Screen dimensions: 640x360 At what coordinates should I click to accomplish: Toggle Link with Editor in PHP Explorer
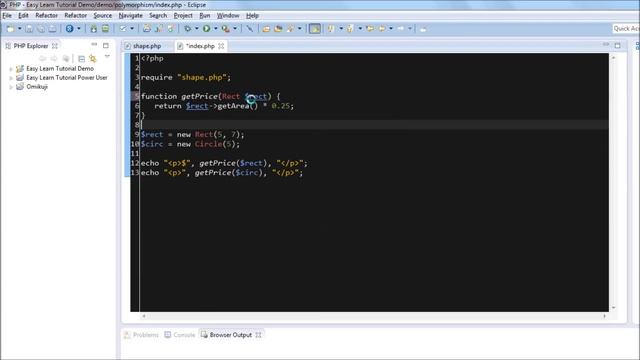pos(93,59)
